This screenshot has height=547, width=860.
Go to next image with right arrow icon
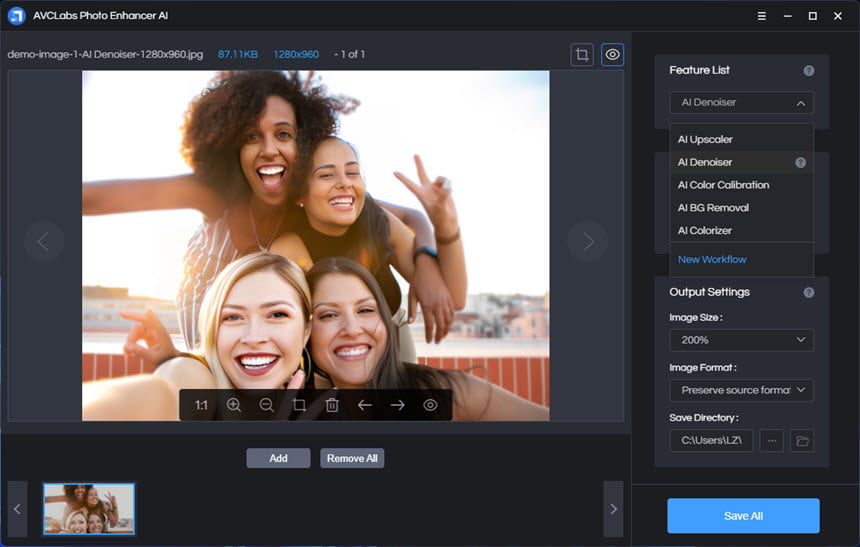pyautogui.click(x=398, y=405)
